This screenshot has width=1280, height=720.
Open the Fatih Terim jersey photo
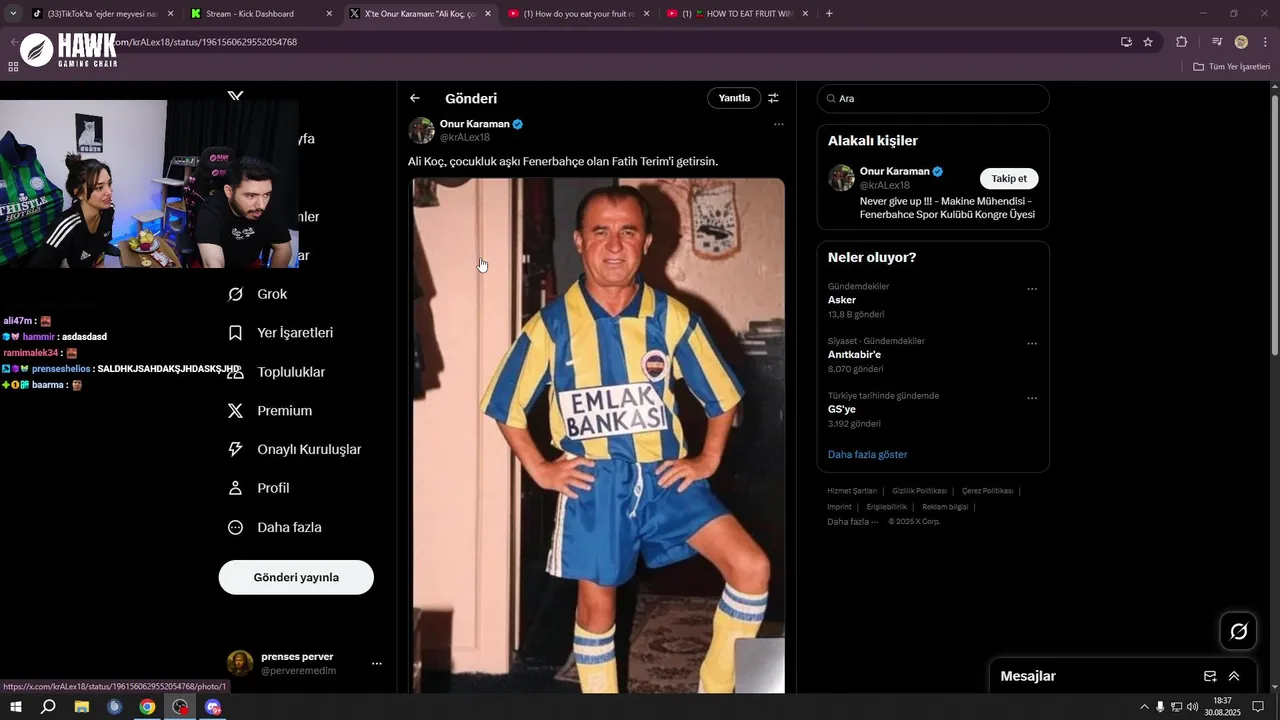598,435
